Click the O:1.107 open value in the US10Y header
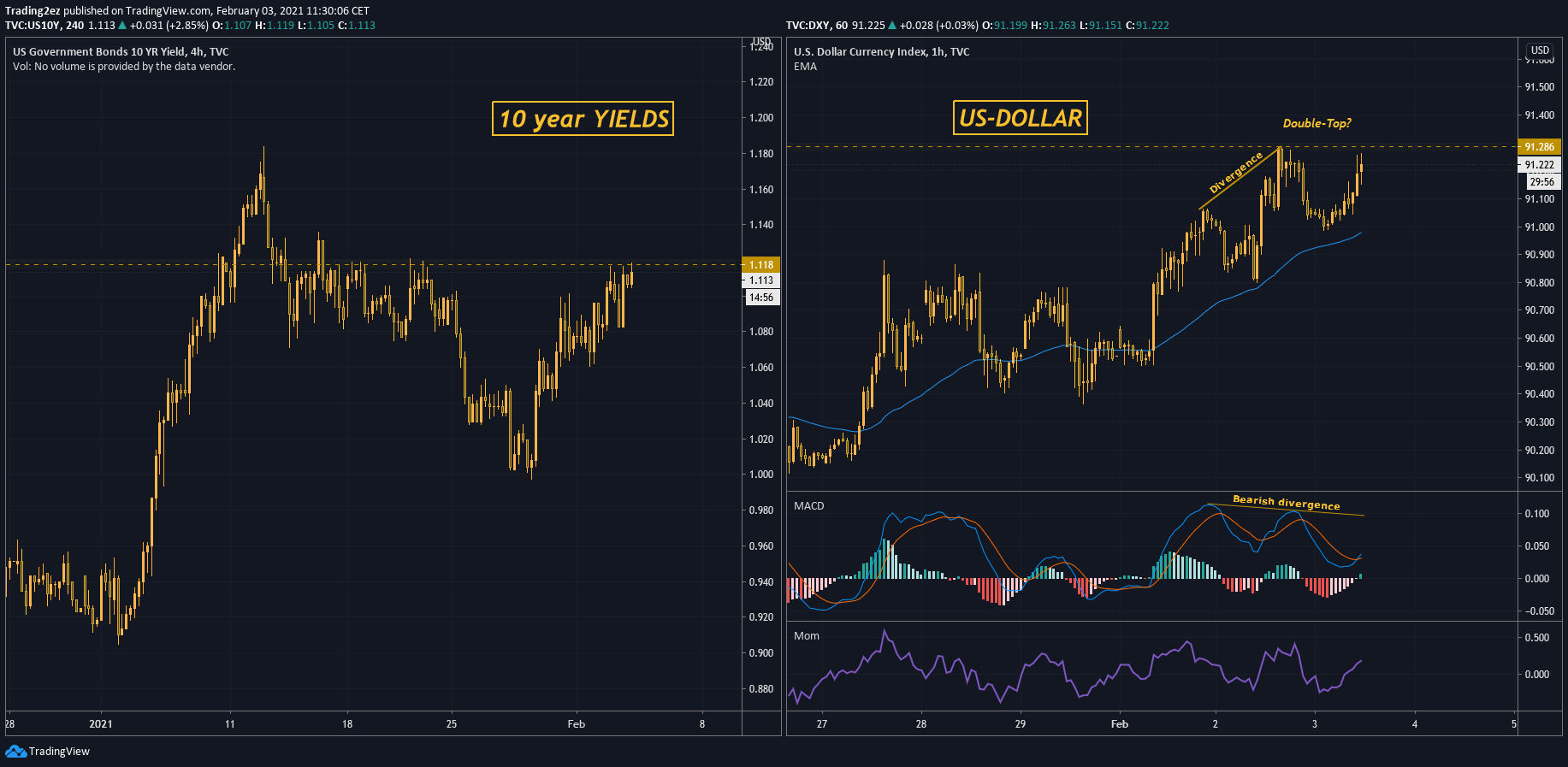 pos(232,26)
